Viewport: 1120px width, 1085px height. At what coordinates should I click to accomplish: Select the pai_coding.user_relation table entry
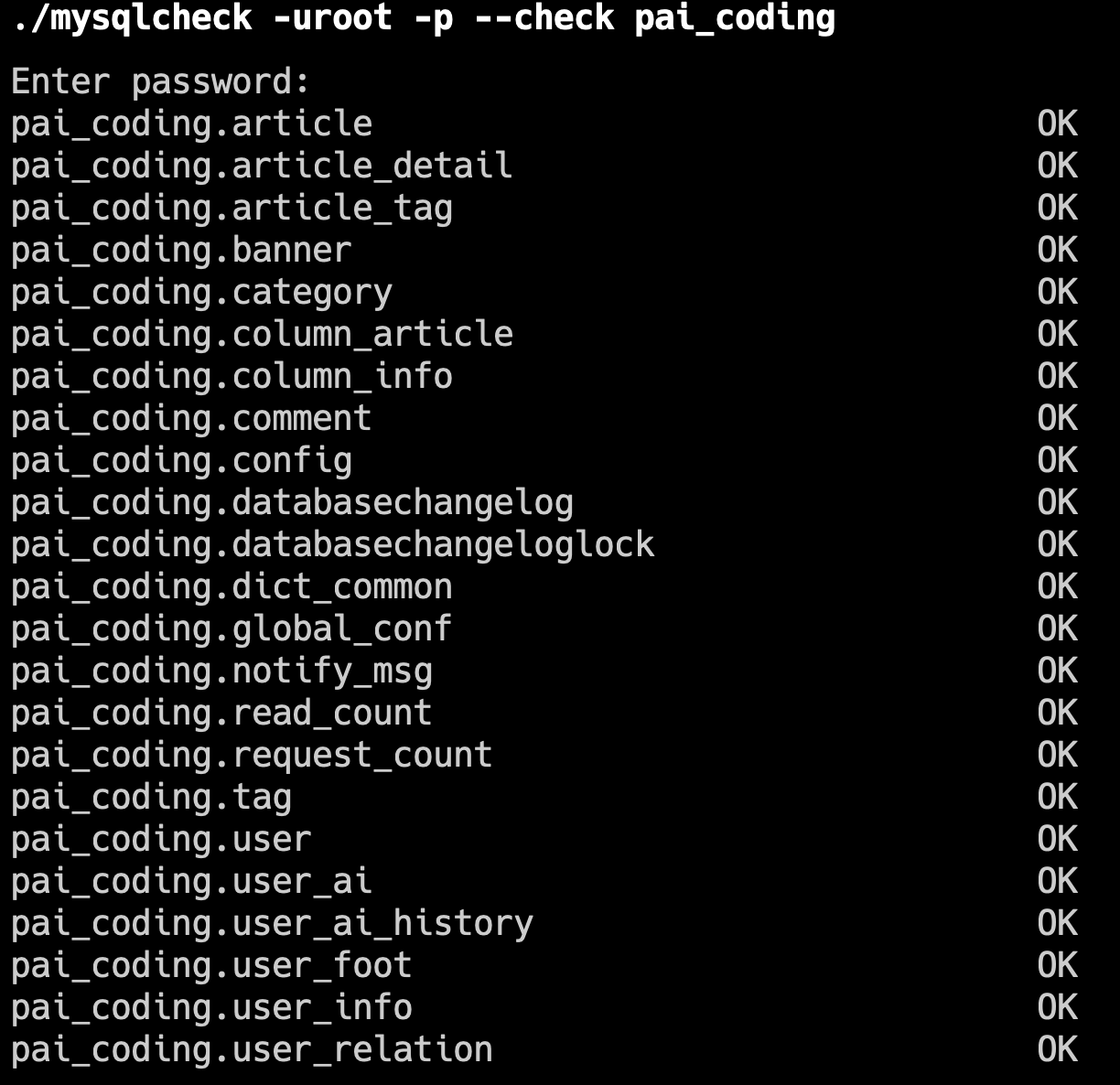252,1049
